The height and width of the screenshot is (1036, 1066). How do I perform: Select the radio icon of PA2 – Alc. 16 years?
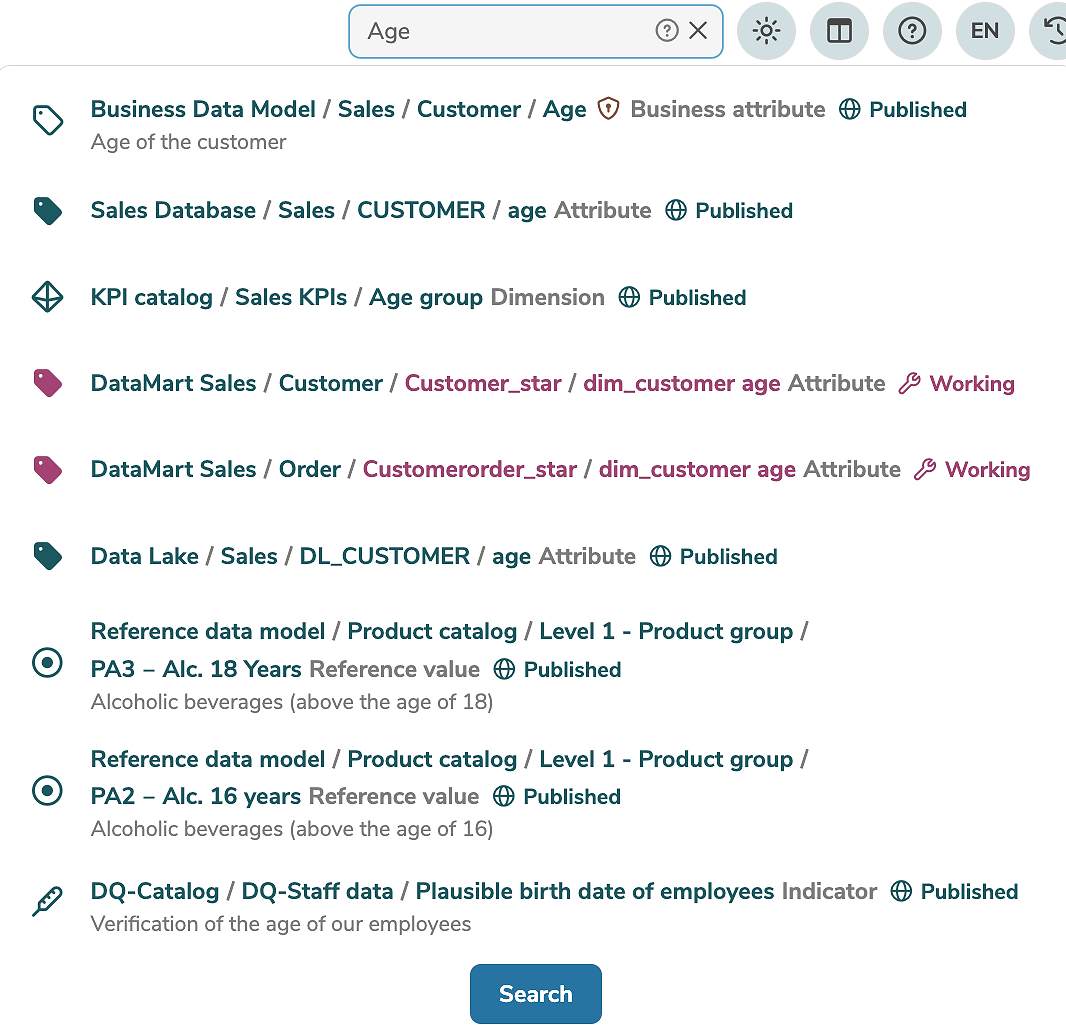pyautogui.click(x=47, y=789)
